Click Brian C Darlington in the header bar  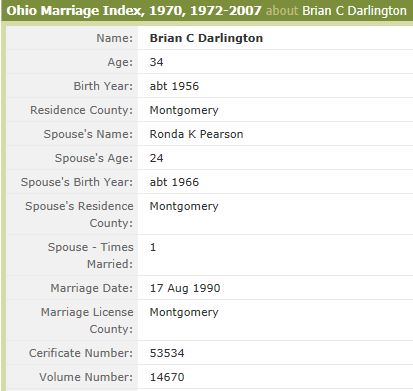coord(354,11)
